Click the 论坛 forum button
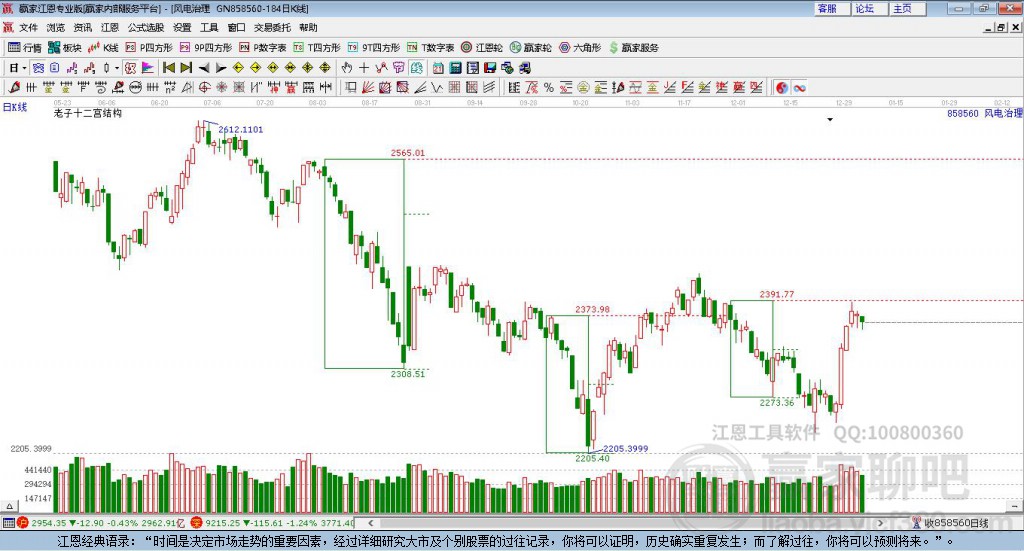Image resolution: width=1024 pixels, height=551 pixels. coord(869,8)
